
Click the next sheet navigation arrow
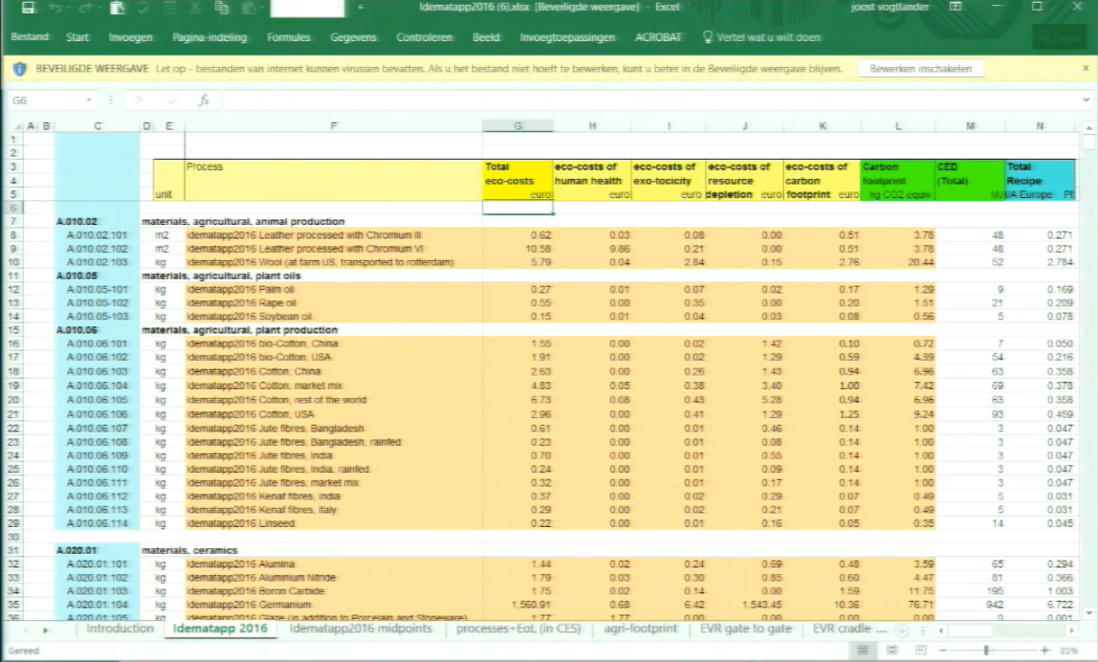pyautogui.click(x=46, y=630)
